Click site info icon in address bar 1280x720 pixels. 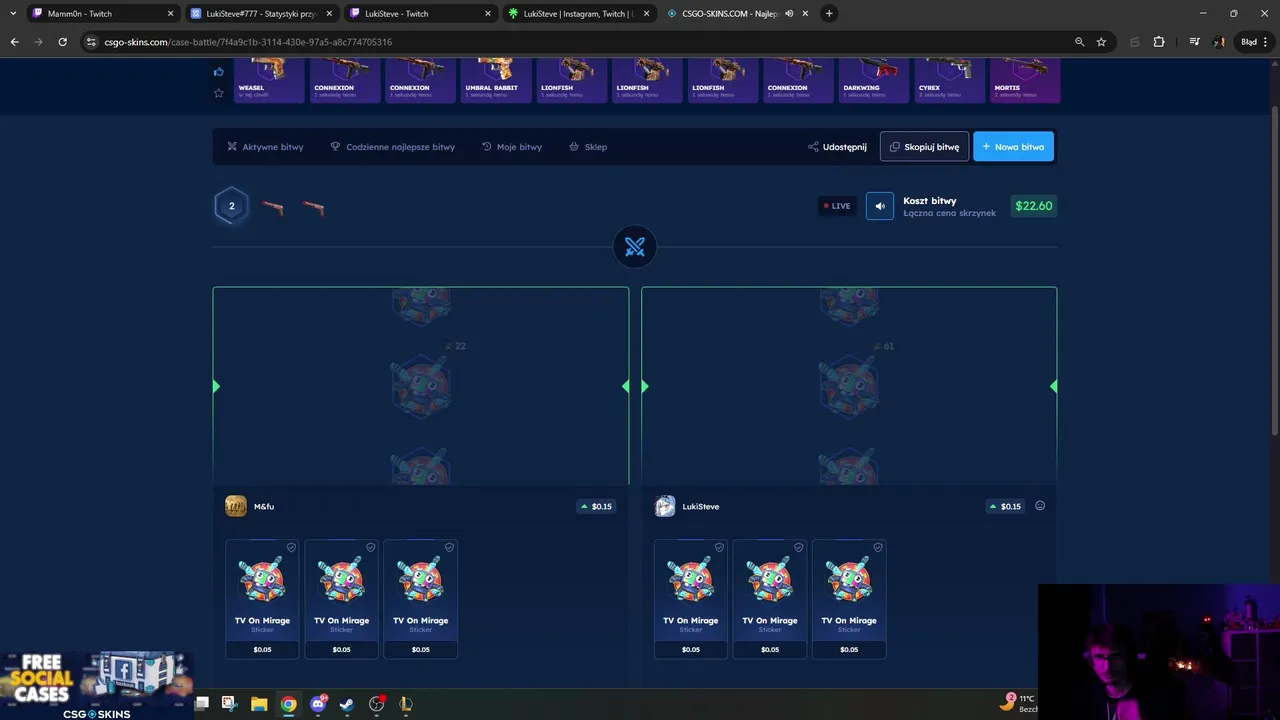coord(91,42)
